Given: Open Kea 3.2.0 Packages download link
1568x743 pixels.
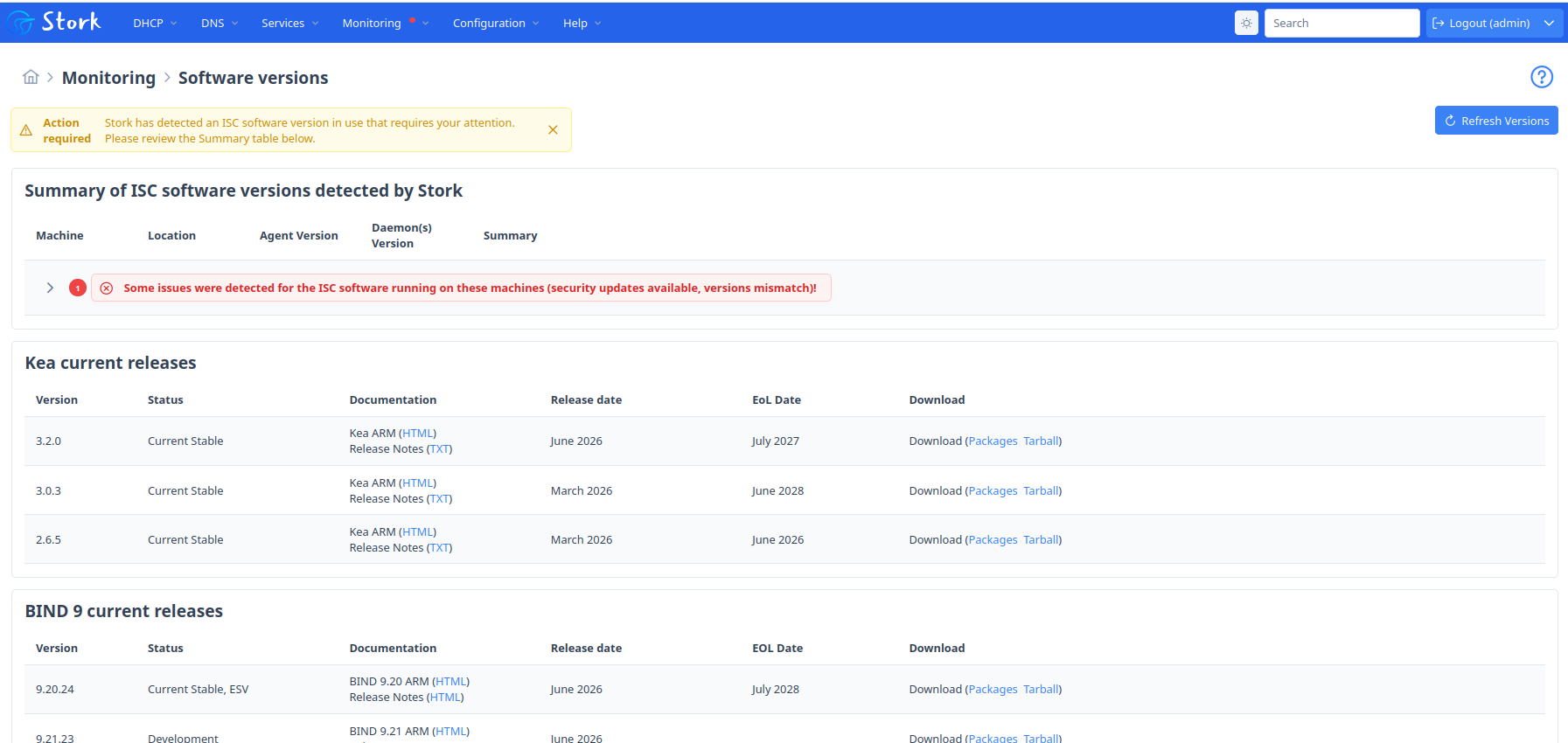Looking at the screenshot, I should click(x=993, y=441).
